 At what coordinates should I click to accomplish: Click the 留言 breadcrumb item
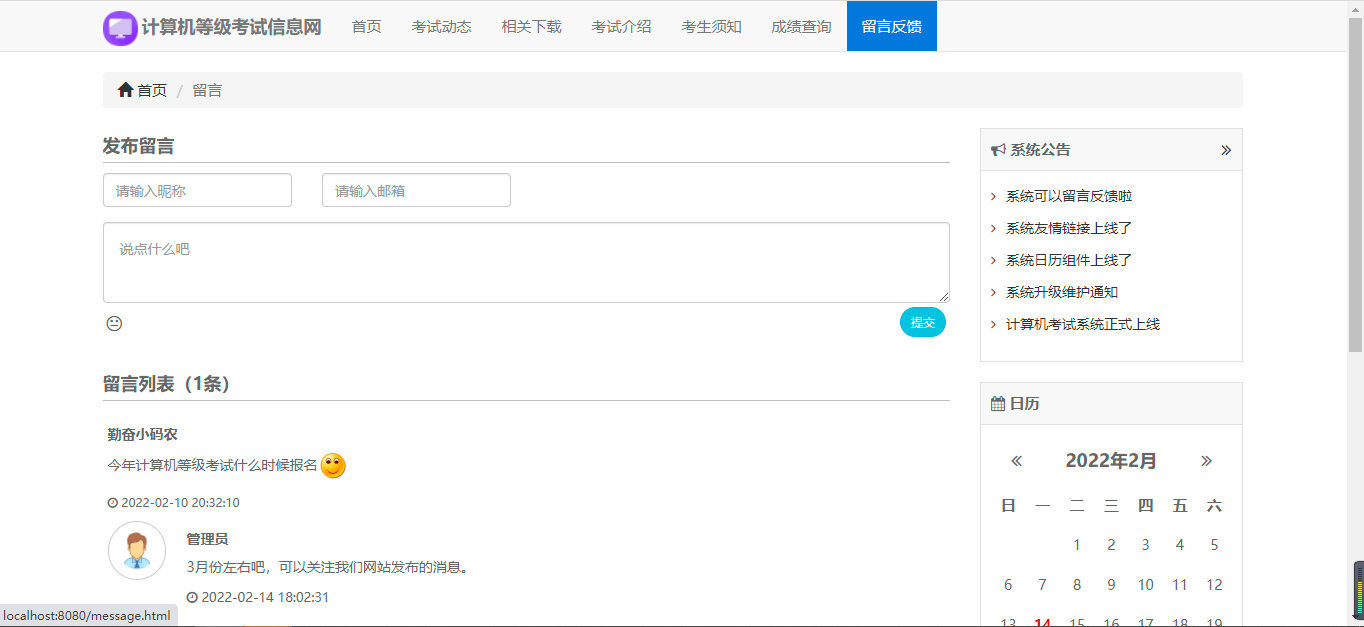[207, 90]
